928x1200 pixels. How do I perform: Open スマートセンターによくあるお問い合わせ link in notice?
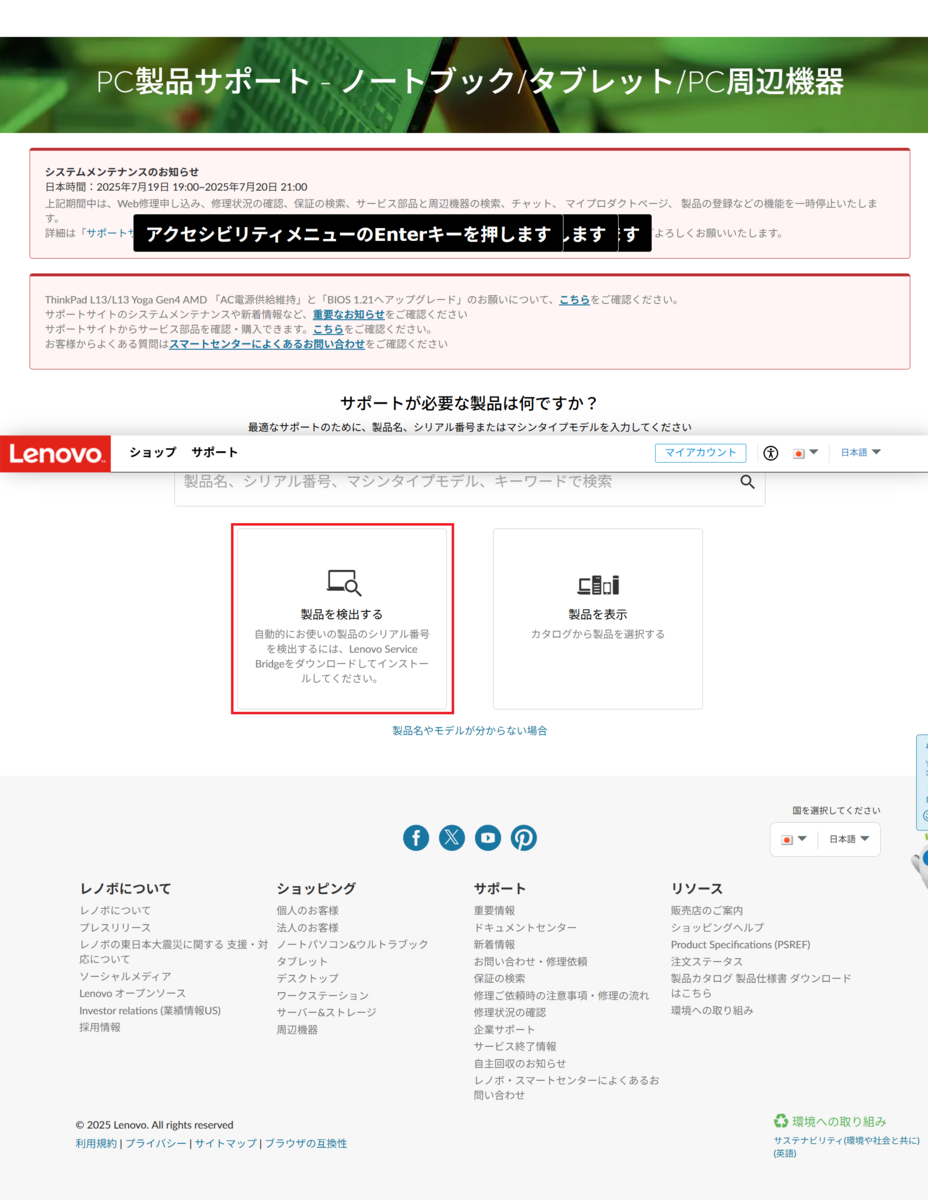(x=267, y=344)
